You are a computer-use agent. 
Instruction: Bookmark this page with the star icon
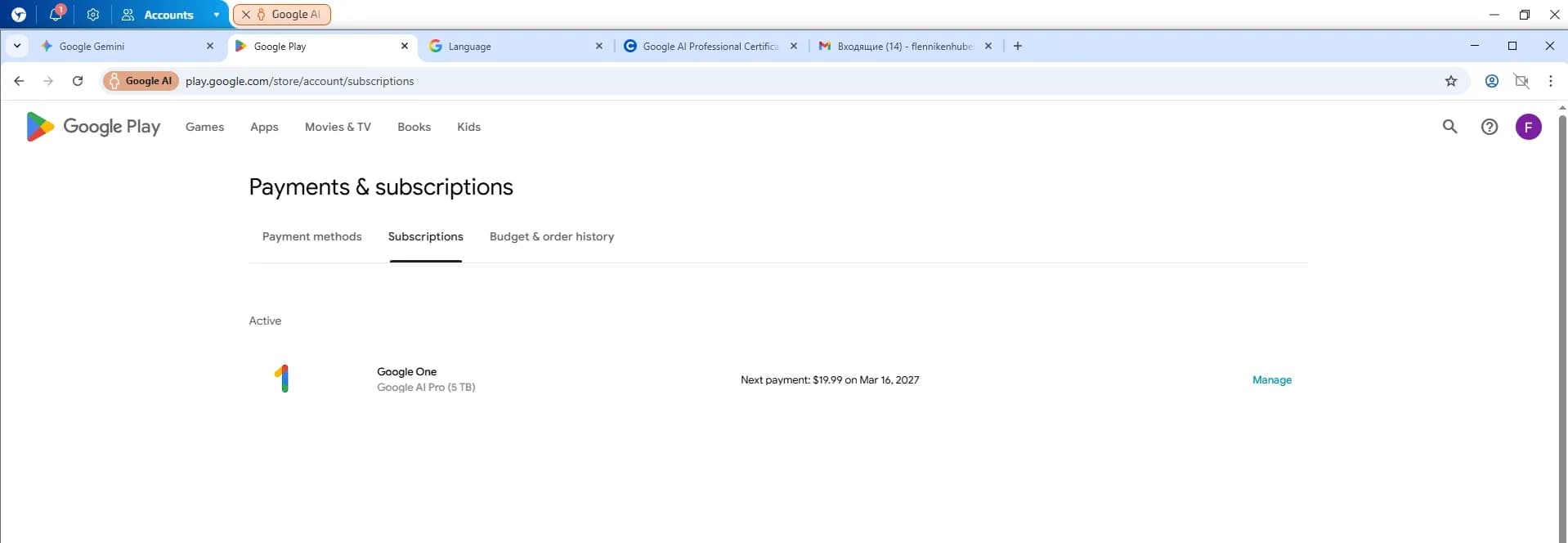(1450, 81)
